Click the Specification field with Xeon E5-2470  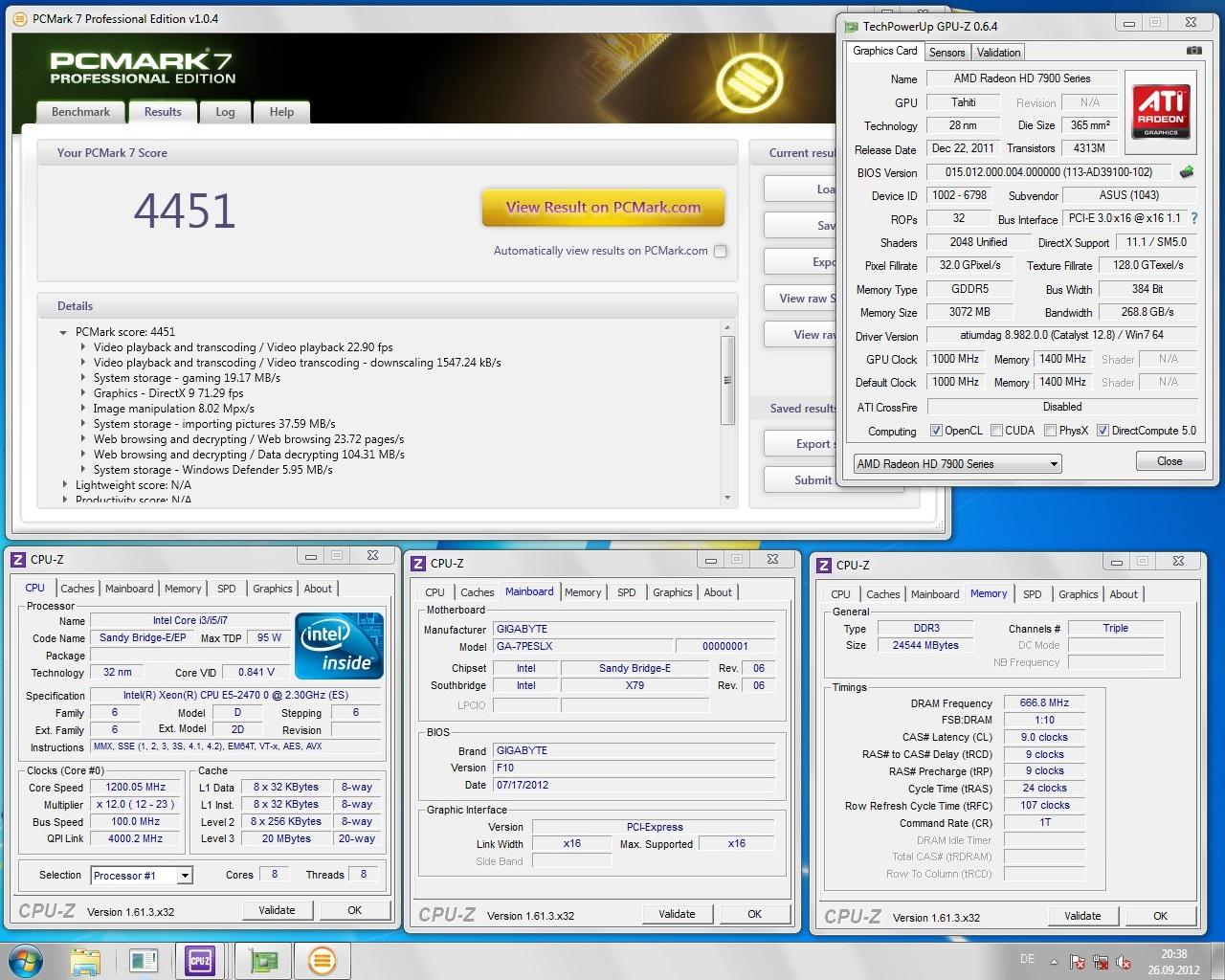pyautogui.click(x=236, y=696)
